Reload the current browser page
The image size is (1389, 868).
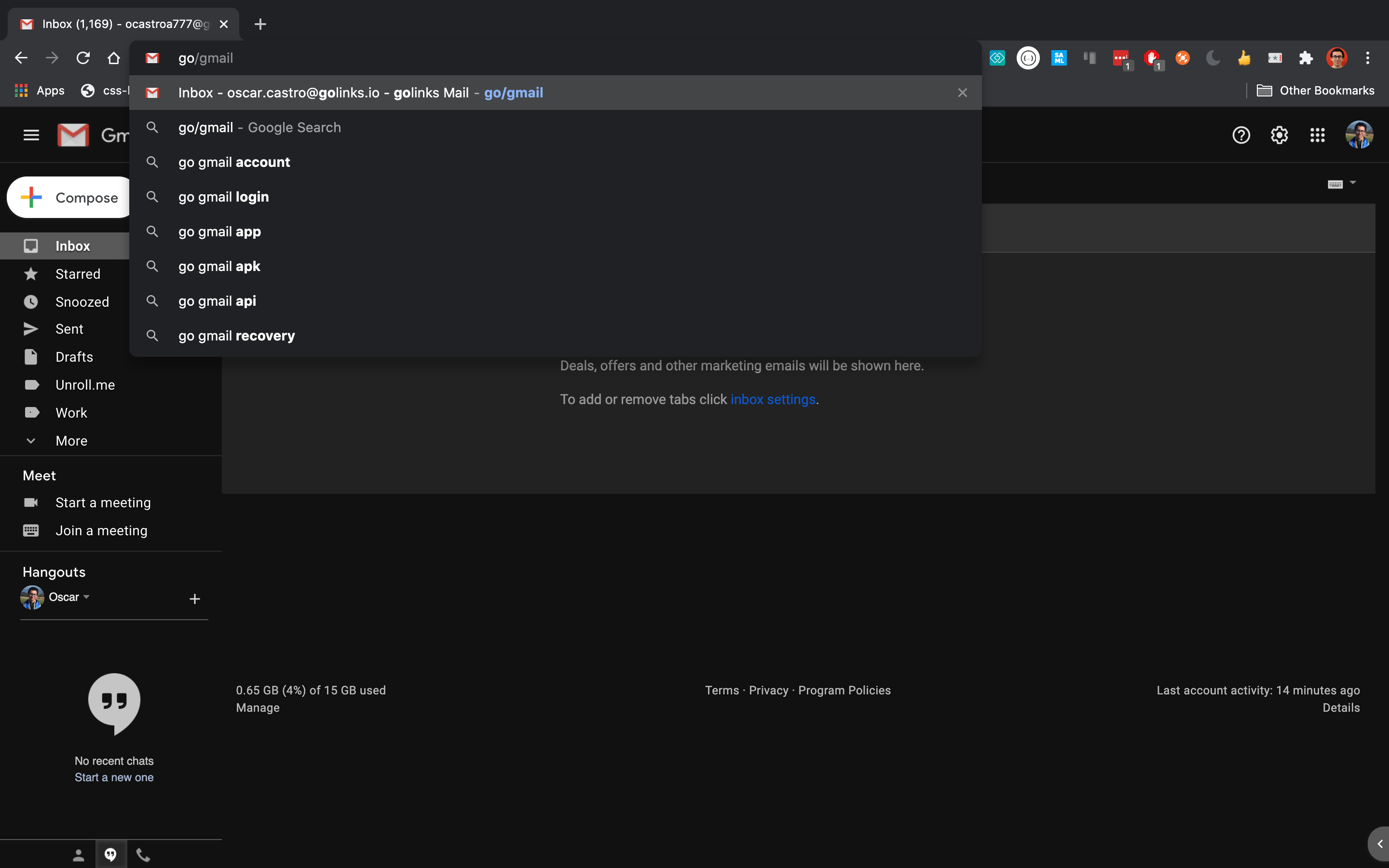pyautogui.click(x=83, y=58)
